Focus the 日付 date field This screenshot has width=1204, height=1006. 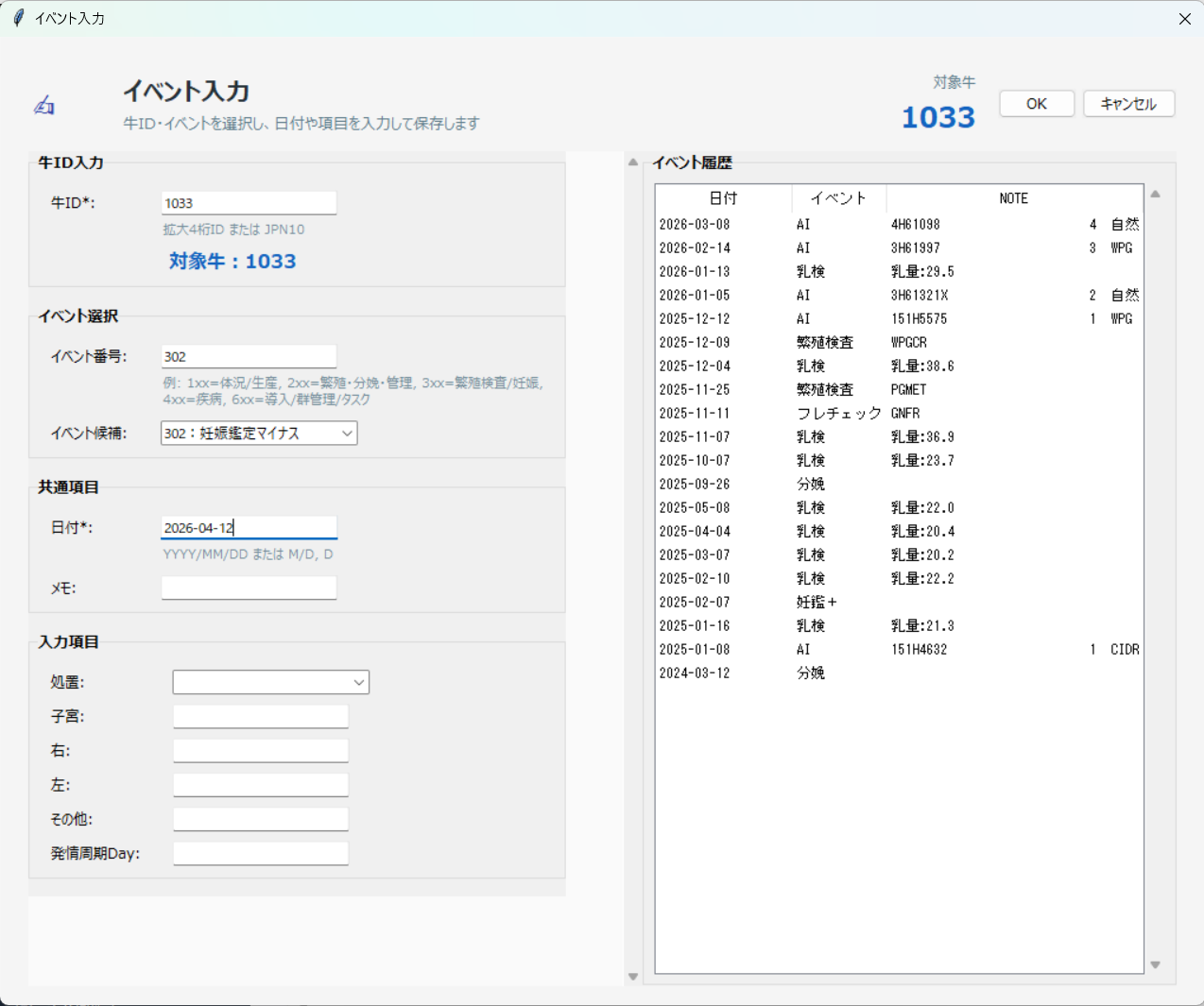[x=249, y=527]
